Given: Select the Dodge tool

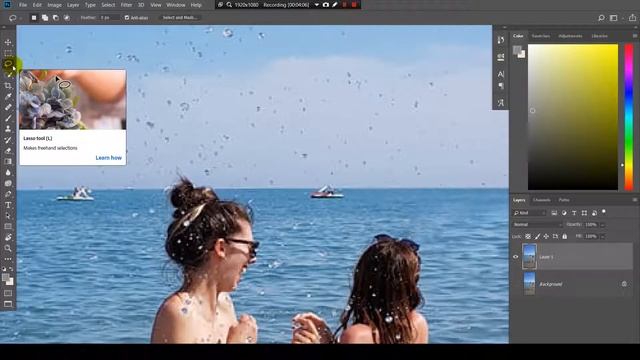Looking at the screenshot, I should tap(8, 183).
